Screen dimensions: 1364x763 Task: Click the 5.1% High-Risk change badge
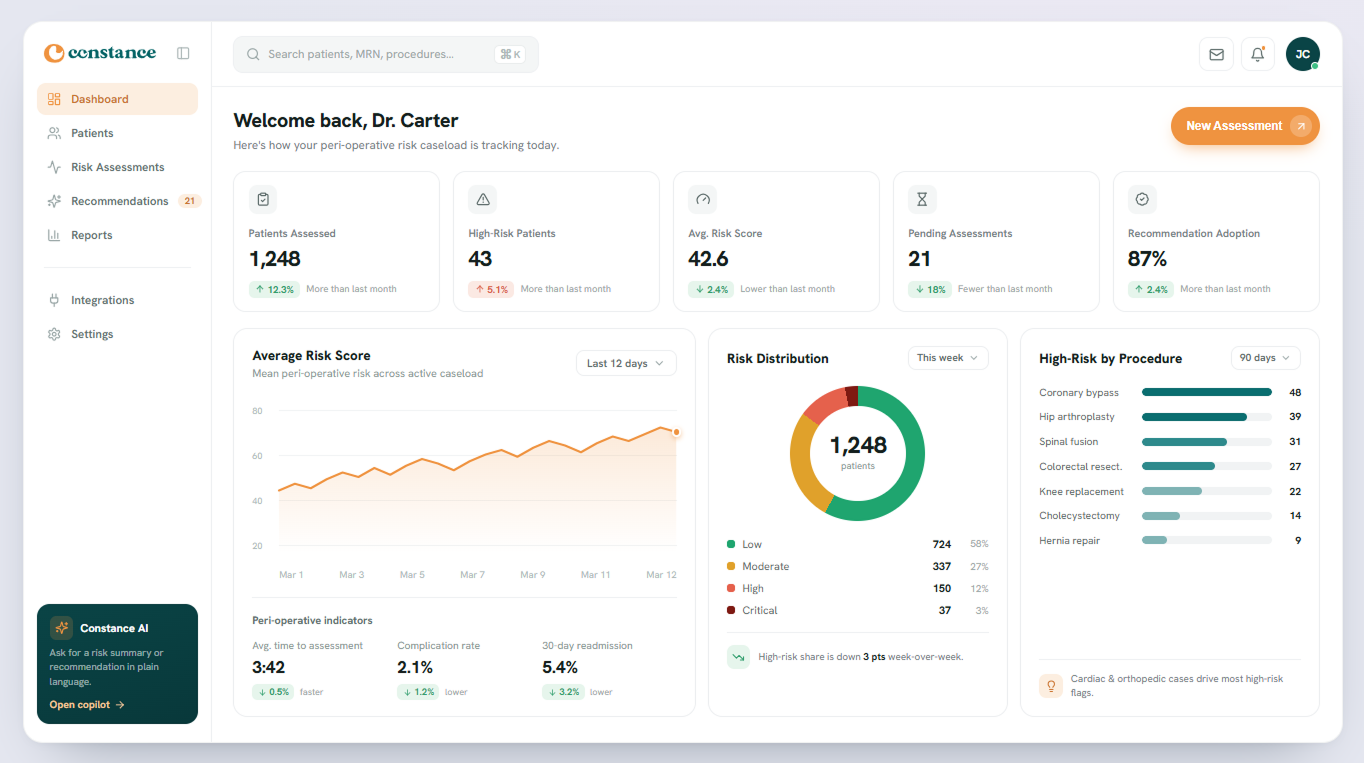(x=491, y=289)
